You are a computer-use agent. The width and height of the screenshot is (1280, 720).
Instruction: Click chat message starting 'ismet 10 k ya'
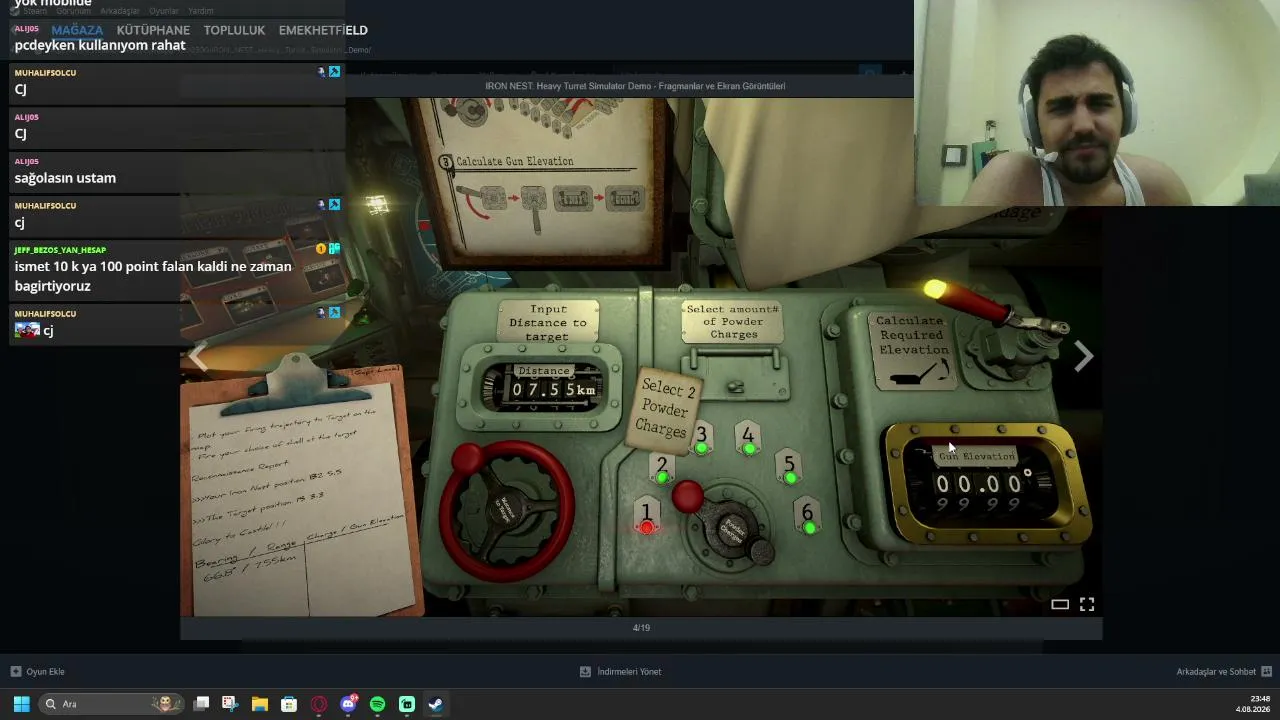point(153,276)
